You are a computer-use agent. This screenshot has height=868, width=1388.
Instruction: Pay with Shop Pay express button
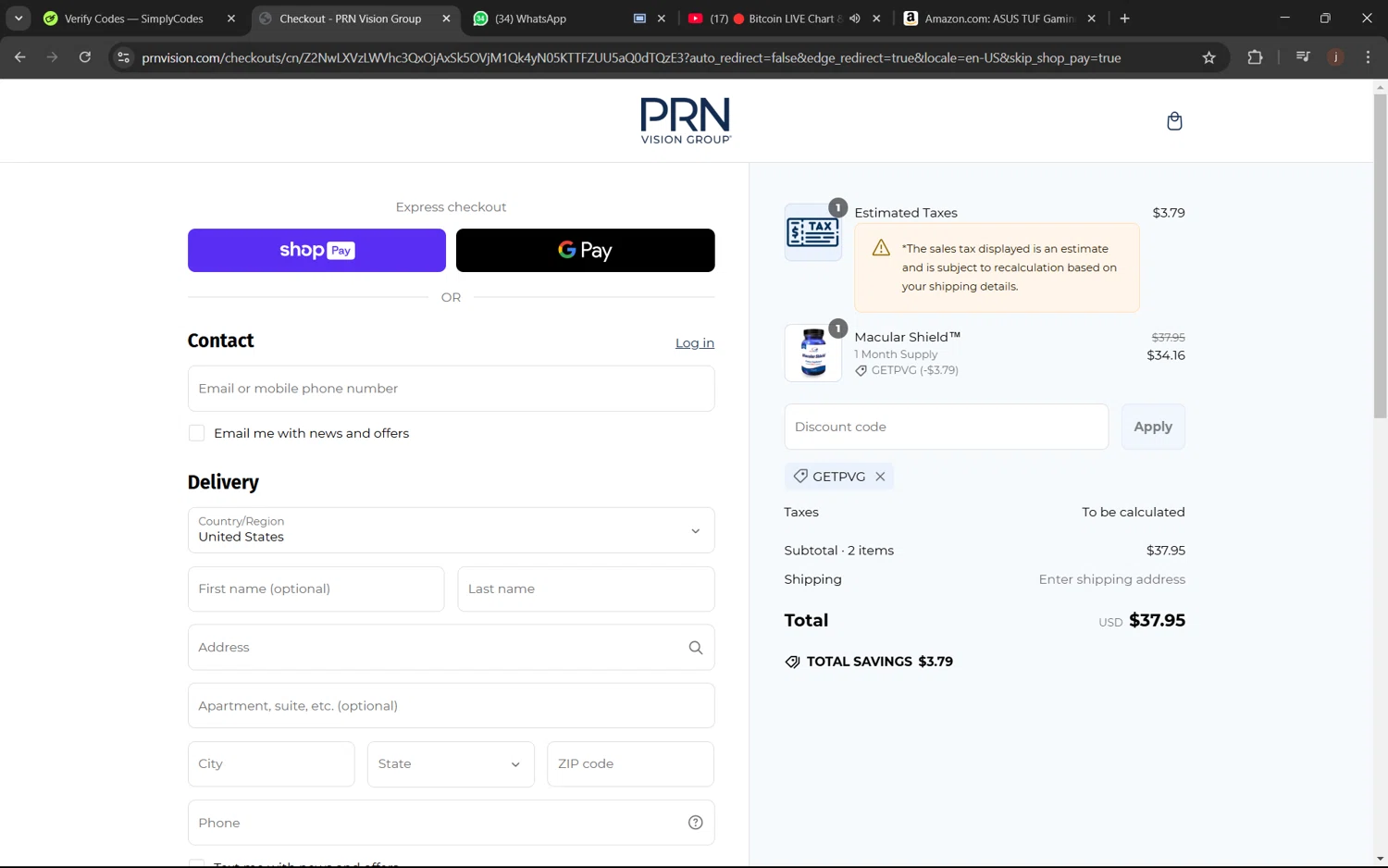(316, 251)
